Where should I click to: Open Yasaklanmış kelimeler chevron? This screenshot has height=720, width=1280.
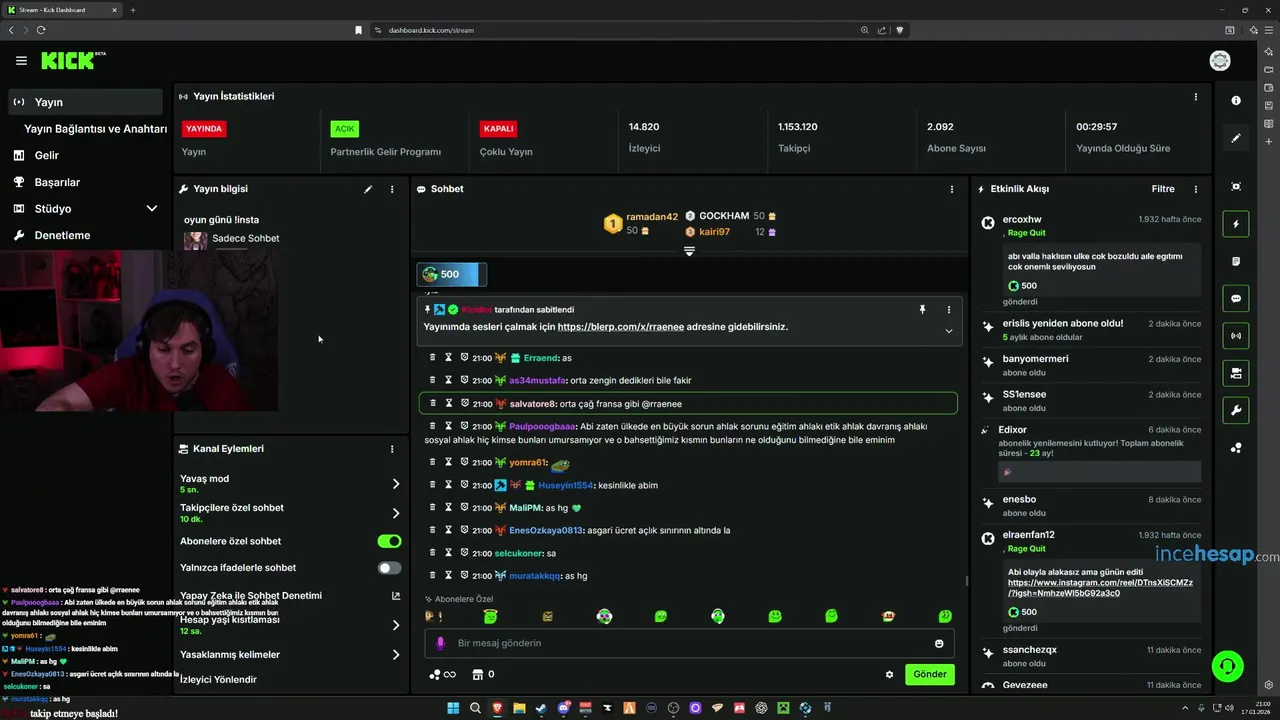click(x=396, y=655)
